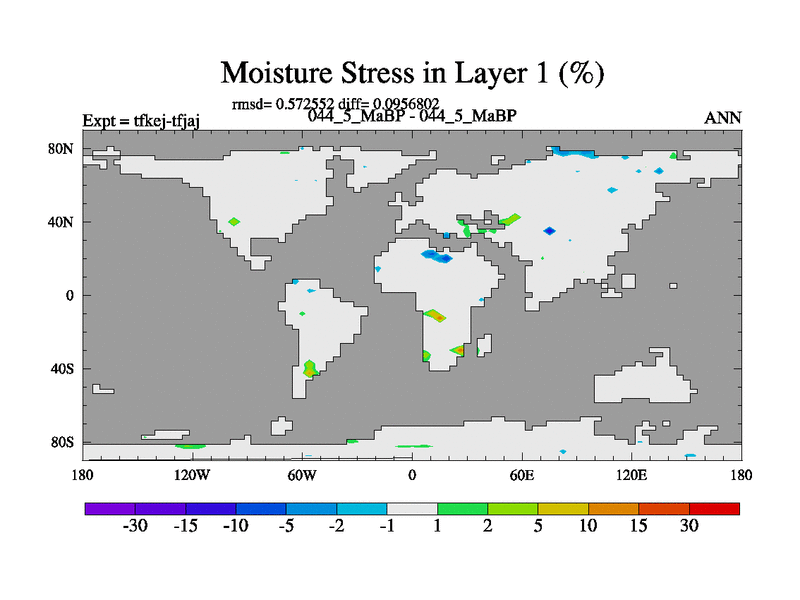Click the -15 to -10 indigo colorbar swatch
The width and height of the screenshot is (800, 600).
click(211, 509)
